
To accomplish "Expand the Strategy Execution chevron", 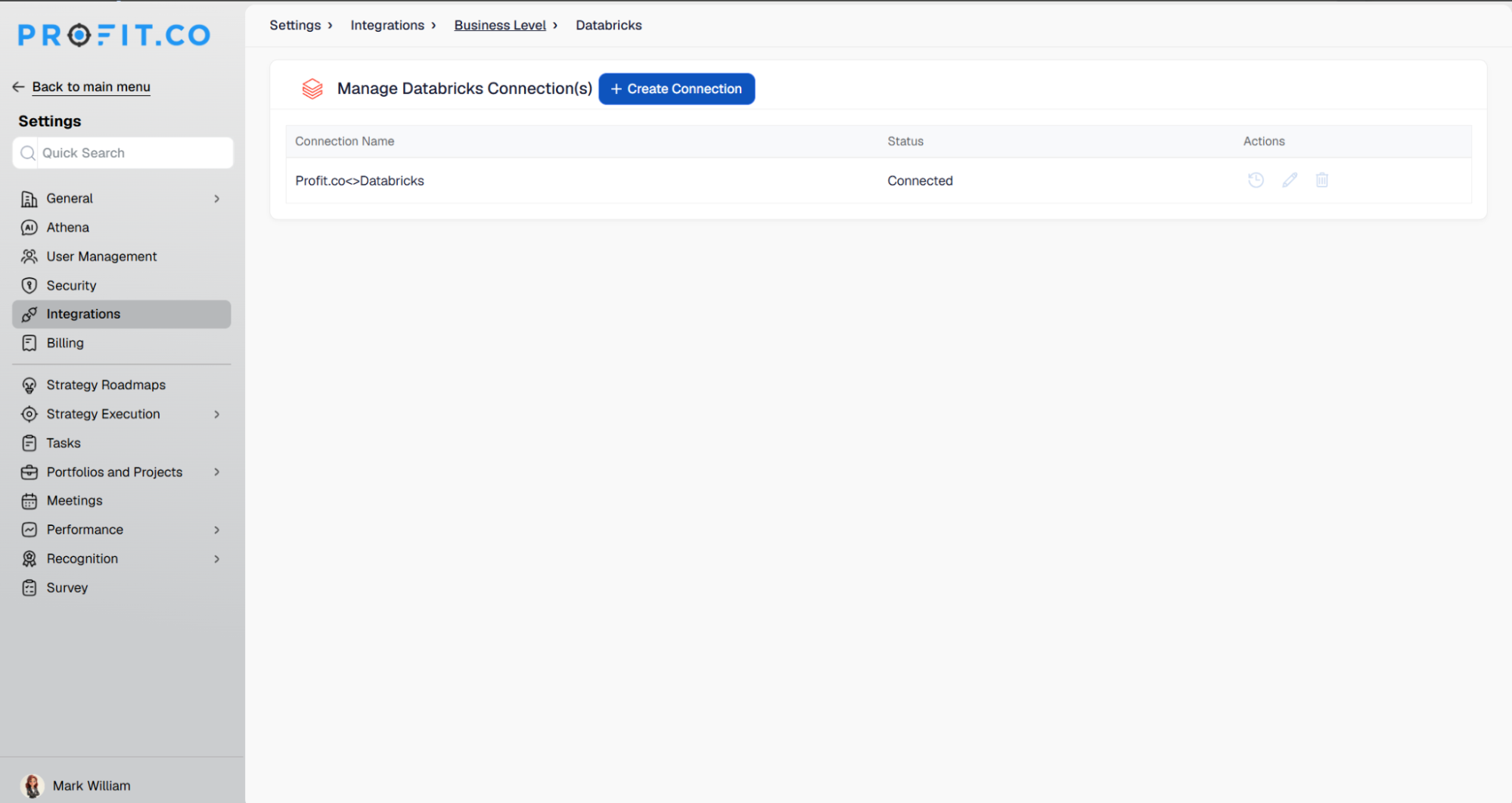I will [217, 414].
